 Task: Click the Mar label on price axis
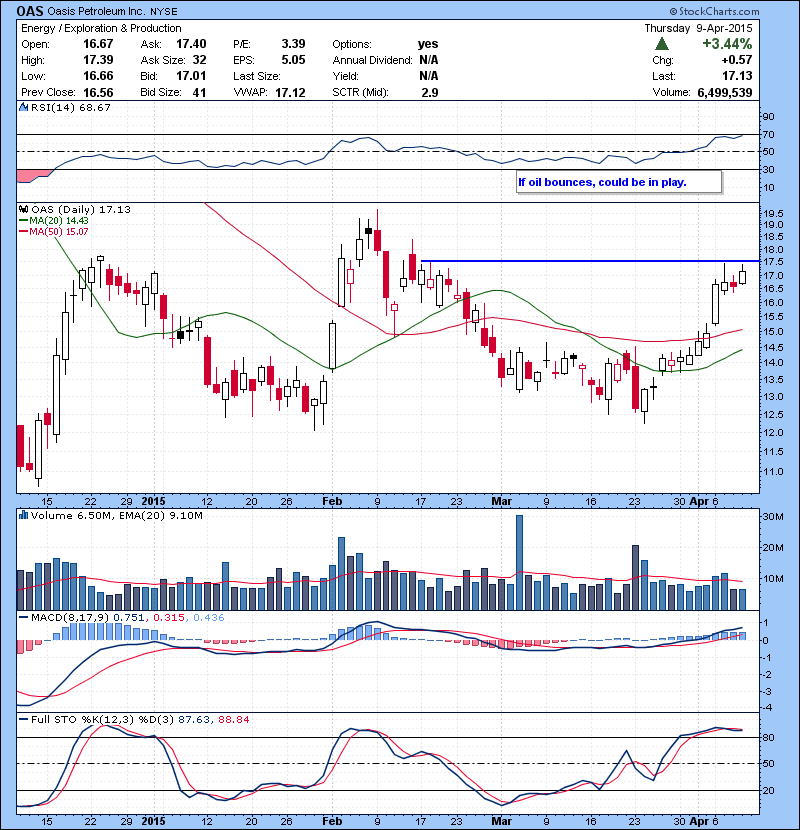coord(501,501)
